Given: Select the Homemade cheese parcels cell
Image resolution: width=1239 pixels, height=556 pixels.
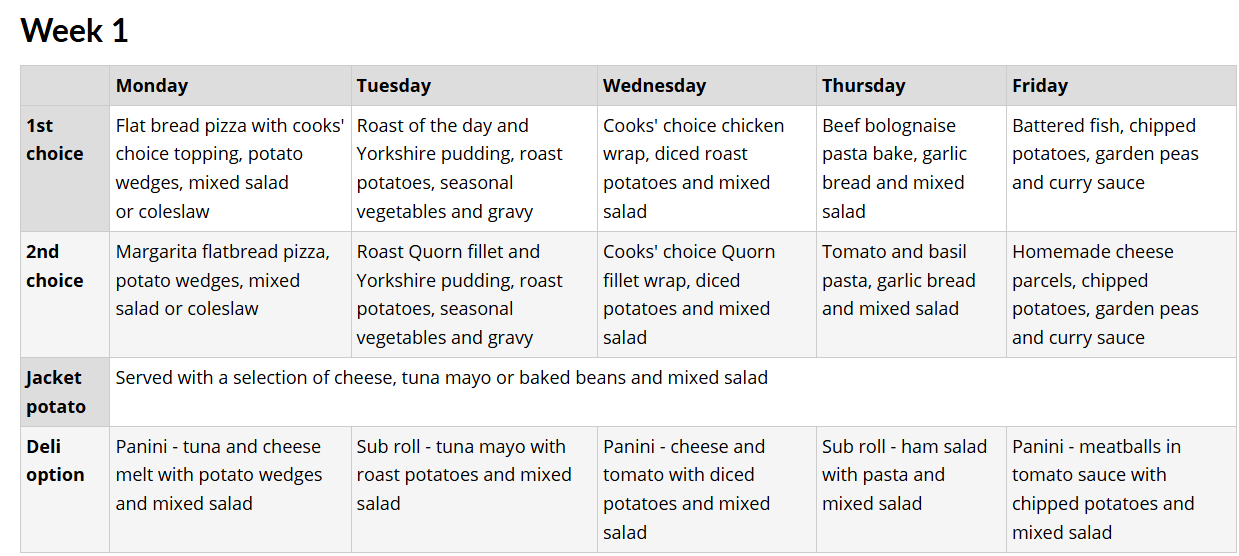Looking at the screenshot, I should [x=1121, y=295].
